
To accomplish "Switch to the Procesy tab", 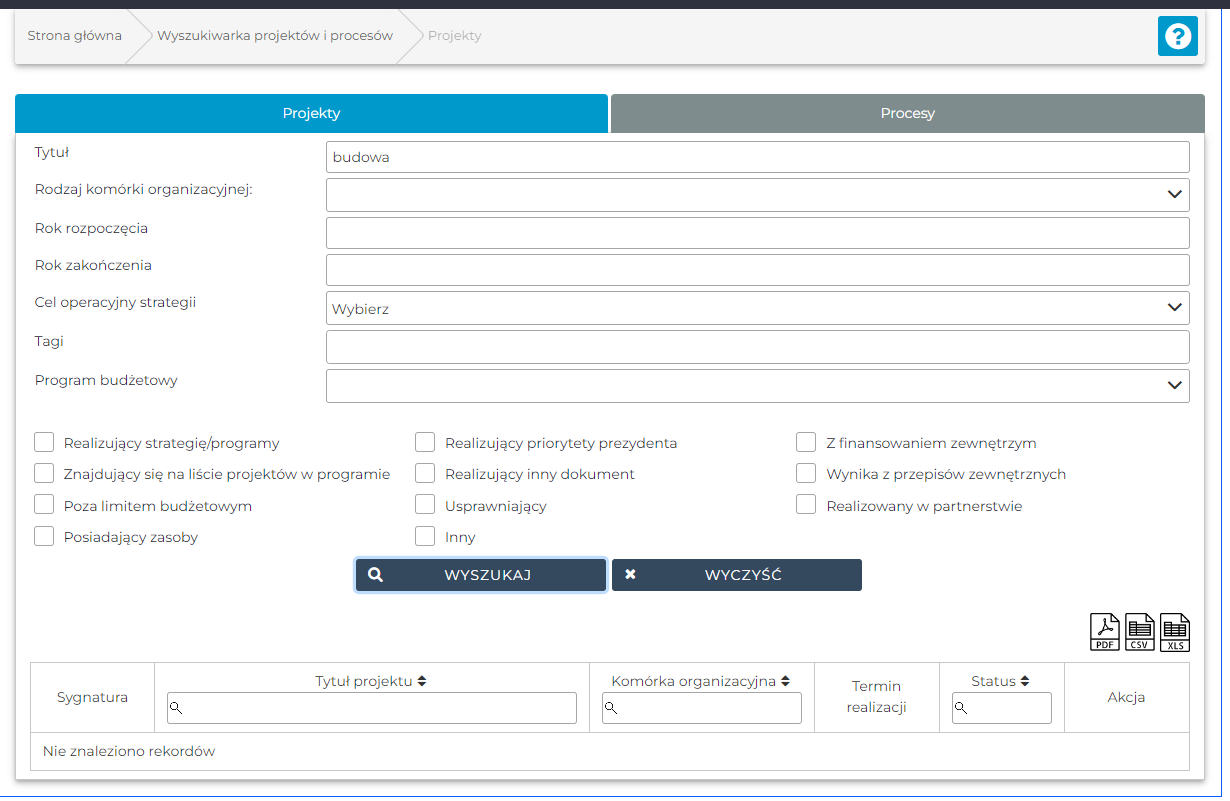I will (x=907, y=113).
